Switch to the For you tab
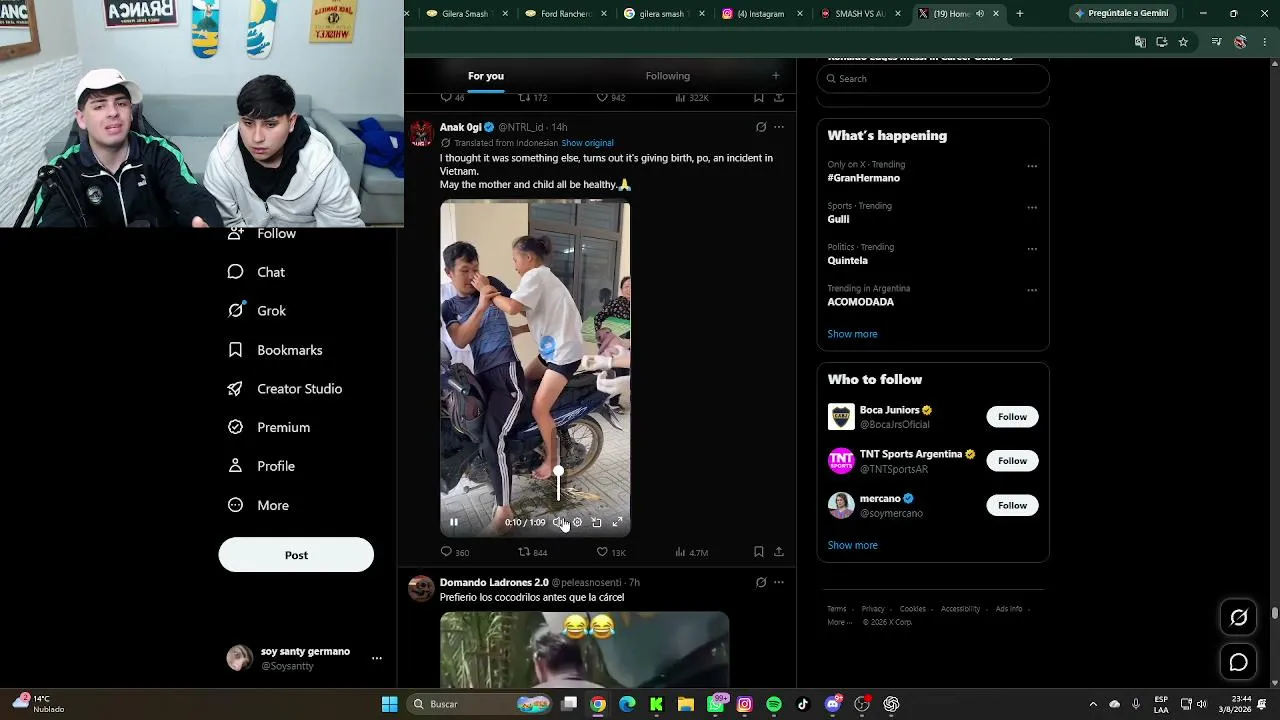Screen dimensions: 1280x720 (486, 76)
